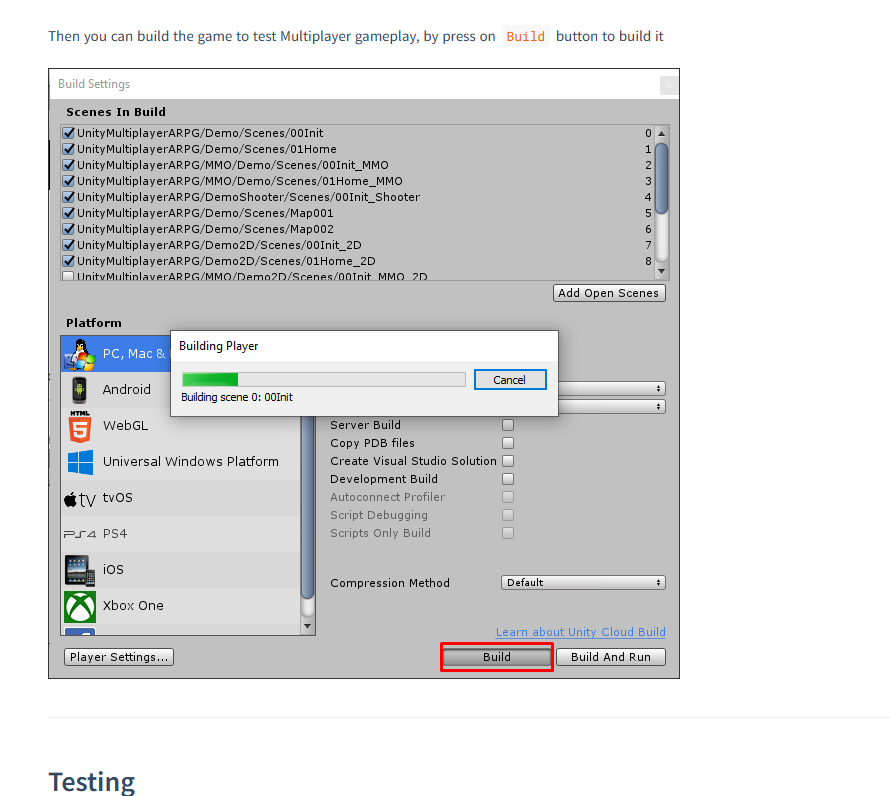890x796 pixels.
Task: Enable Create Visual Studio Solution checkbox
Action: 508,460
